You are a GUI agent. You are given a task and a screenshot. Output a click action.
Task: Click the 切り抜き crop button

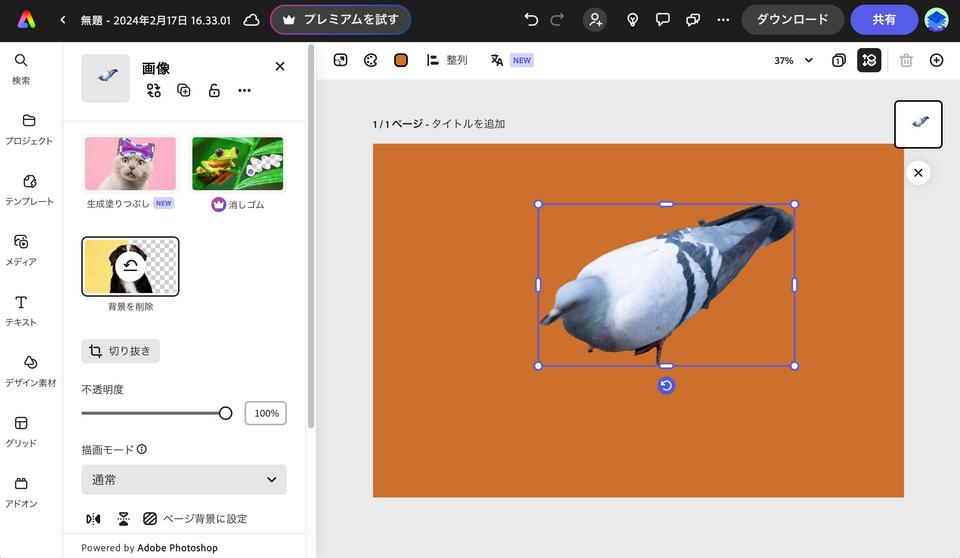pos(120,351)
